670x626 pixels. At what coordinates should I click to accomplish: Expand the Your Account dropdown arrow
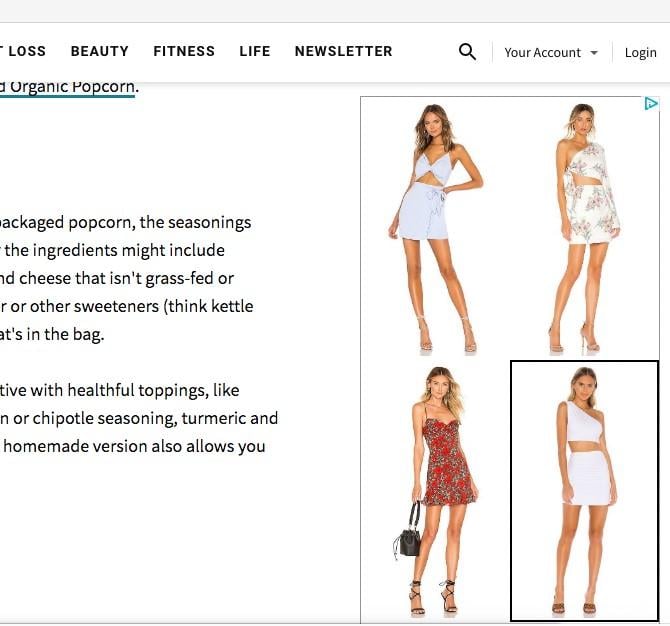[x=594, y=53]
